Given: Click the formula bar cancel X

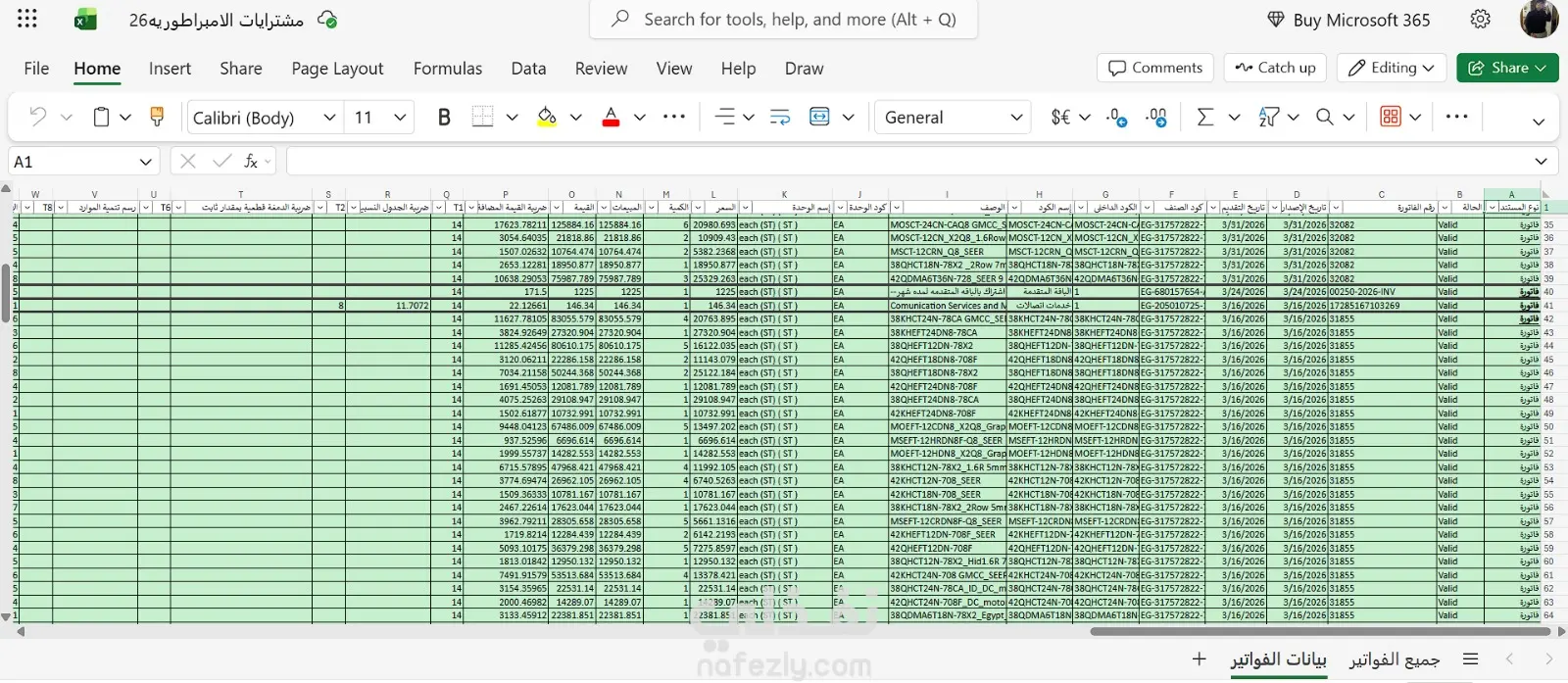Looking at the screenshot, I should pos(188,161).
